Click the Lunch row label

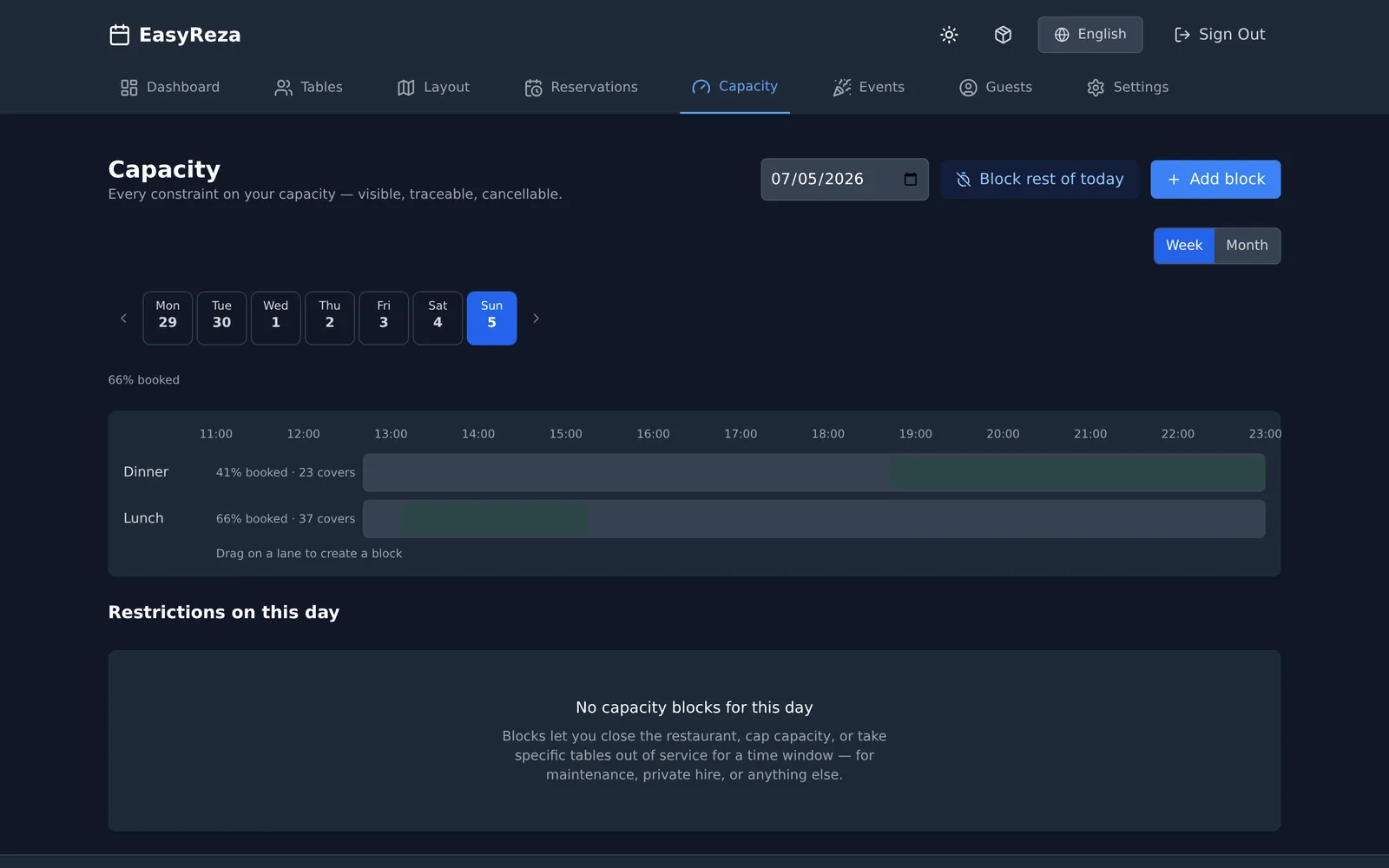point(143,518)
